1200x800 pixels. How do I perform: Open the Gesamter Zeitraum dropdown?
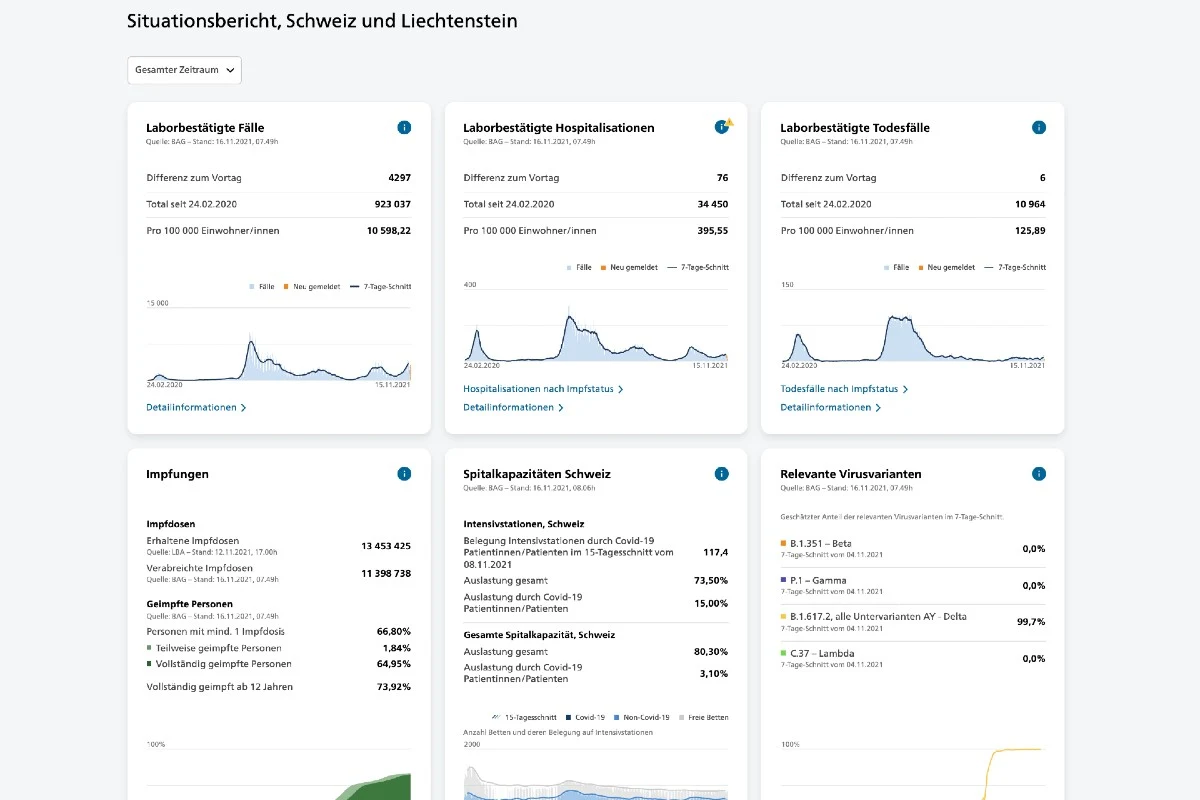pos(184,70)
